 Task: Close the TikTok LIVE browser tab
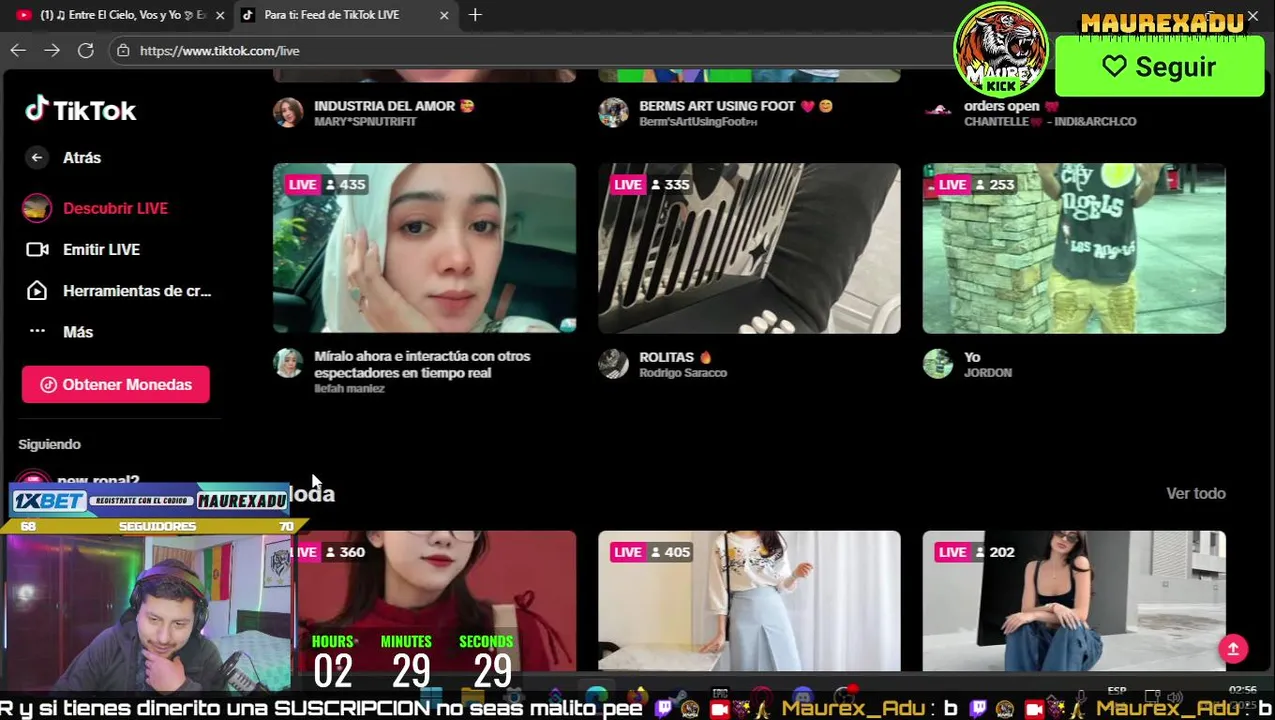pos(444,15)
